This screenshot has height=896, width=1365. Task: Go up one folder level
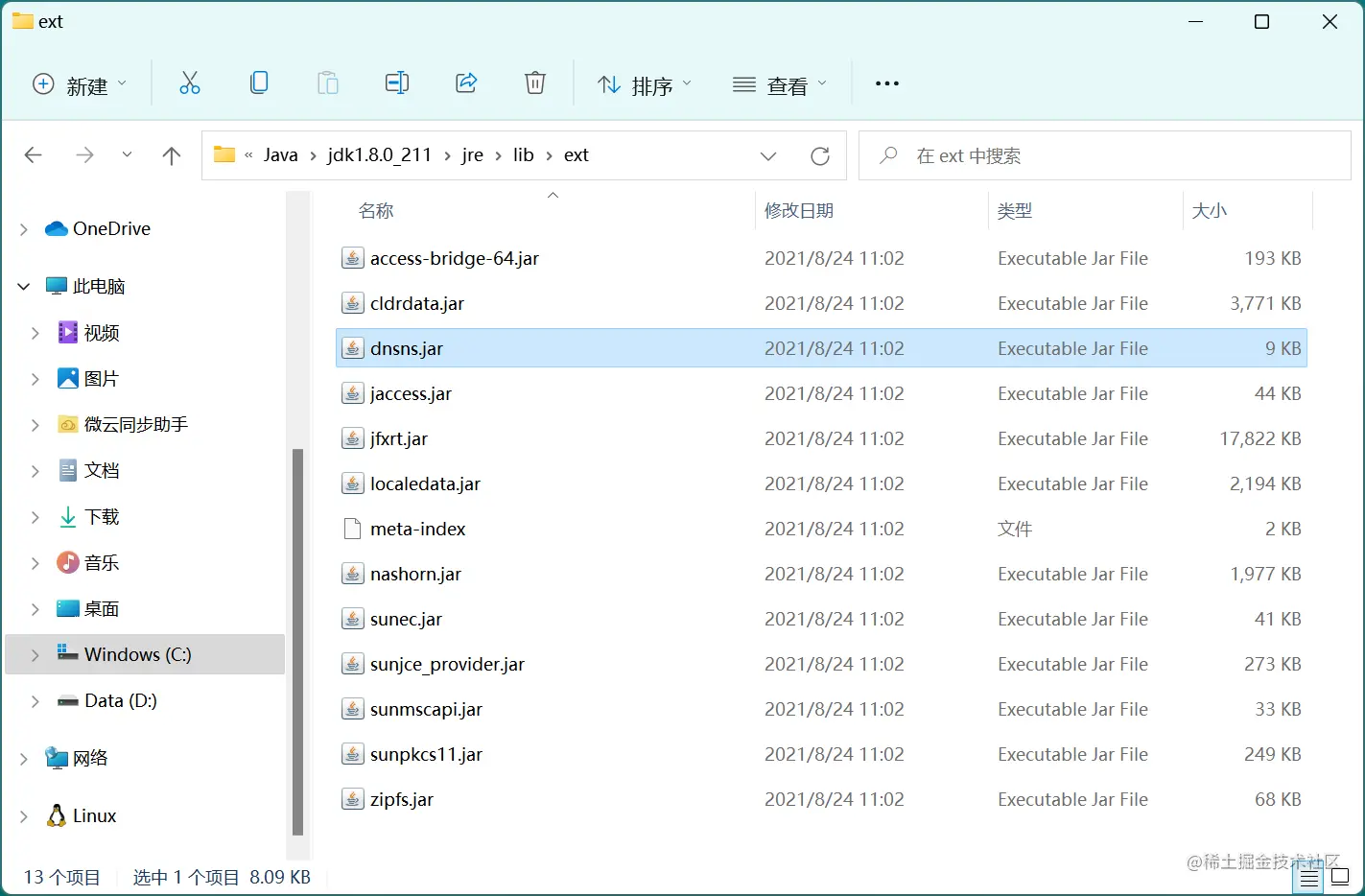(172, 155)
